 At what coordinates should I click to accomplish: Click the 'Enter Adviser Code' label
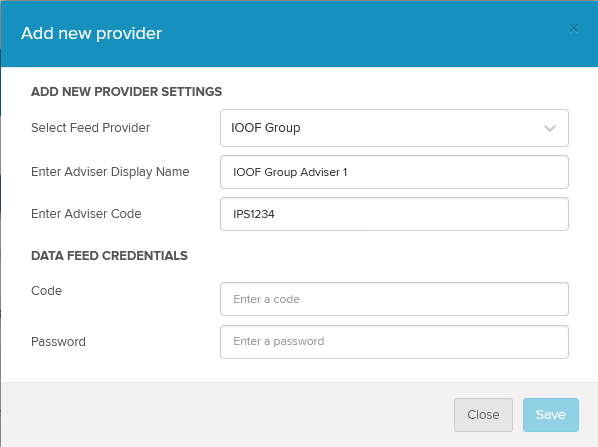click(x=86, y=214)
